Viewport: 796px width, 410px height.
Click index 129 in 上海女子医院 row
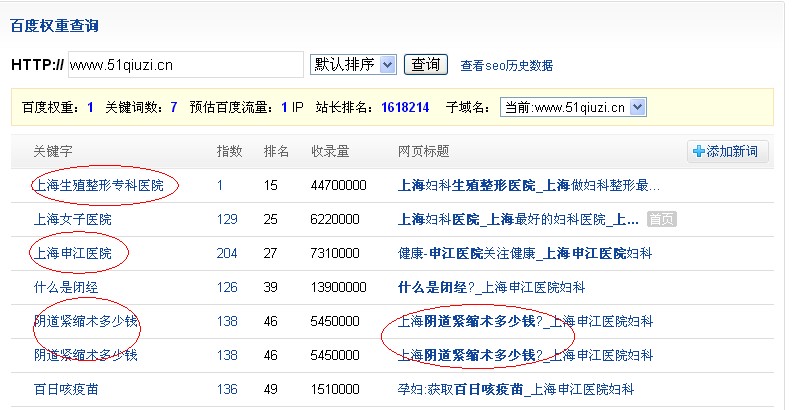coord(227,219)
